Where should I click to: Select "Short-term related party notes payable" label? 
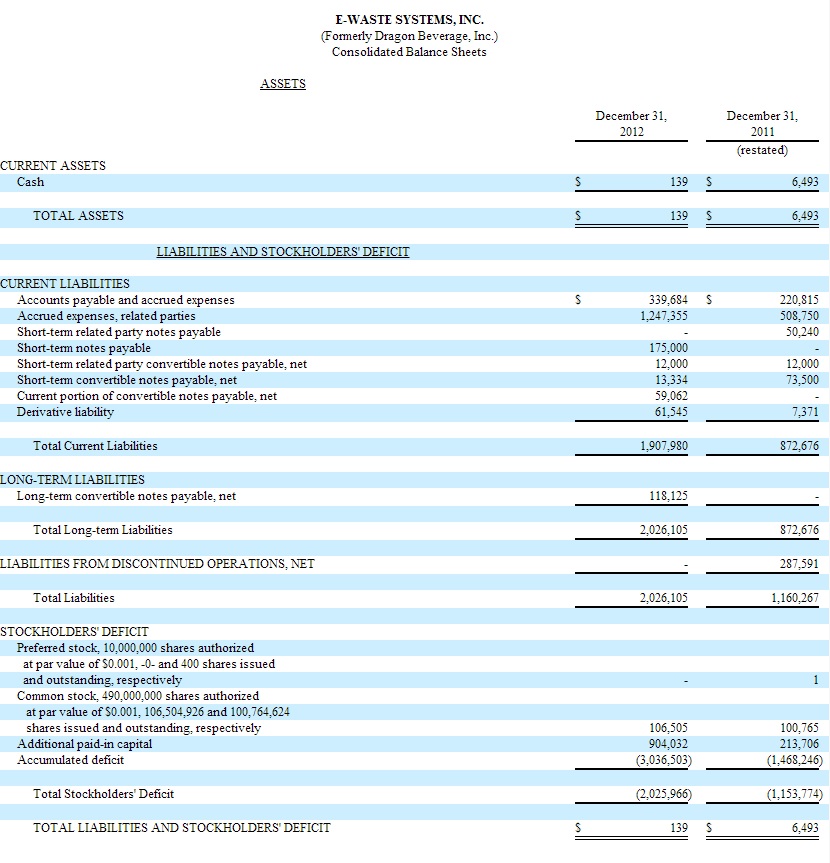(119, 332)
